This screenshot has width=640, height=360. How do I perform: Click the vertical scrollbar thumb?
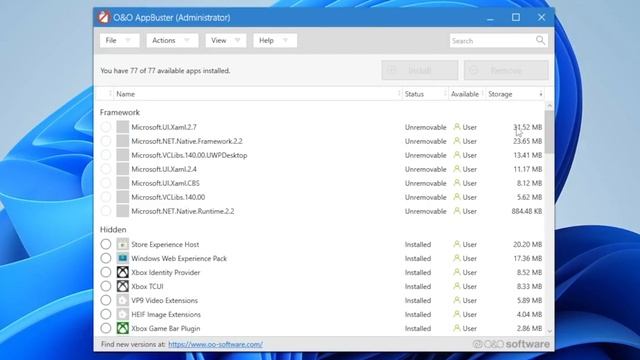(549, 131)
